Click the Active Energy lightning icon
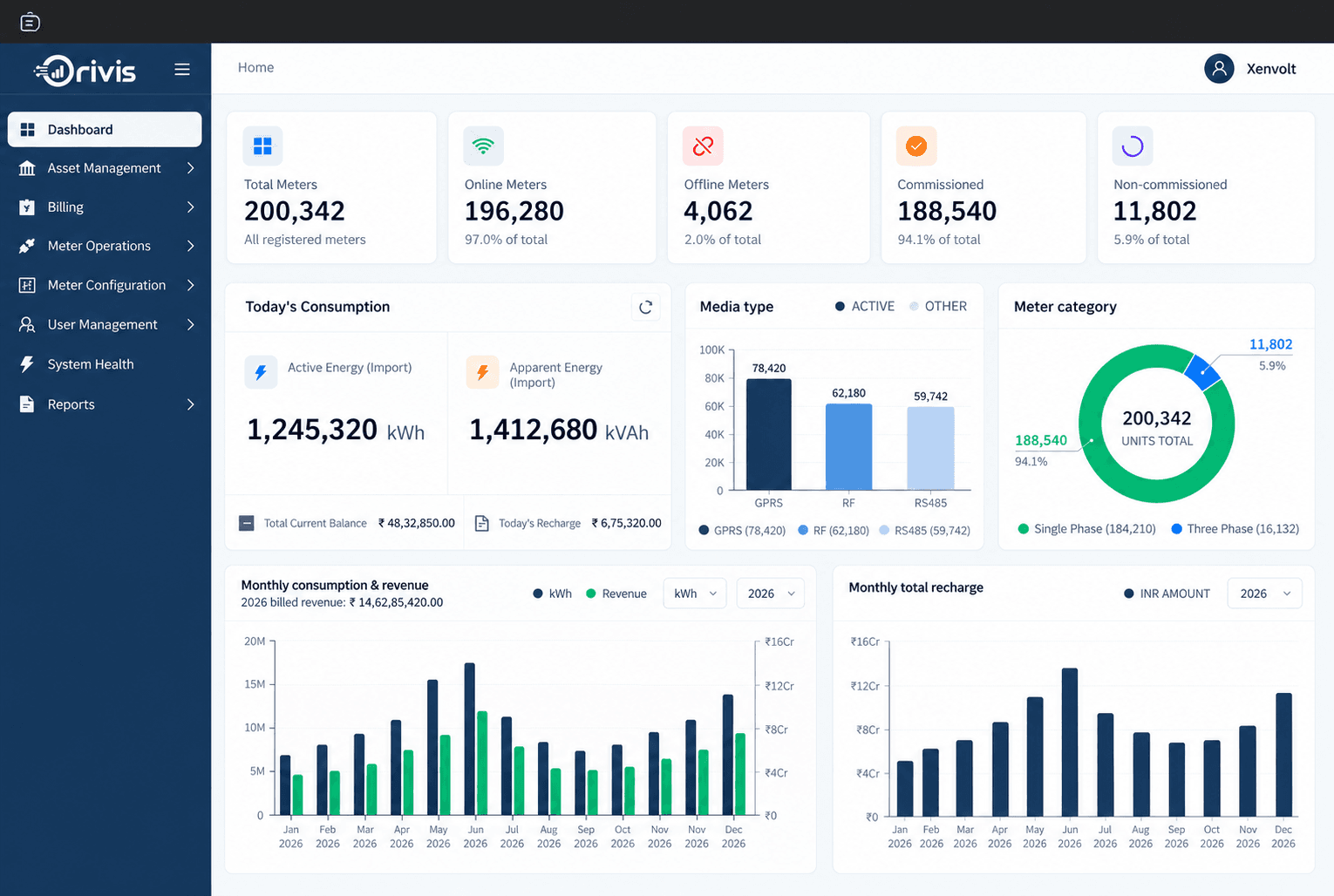 click(261, 372)
